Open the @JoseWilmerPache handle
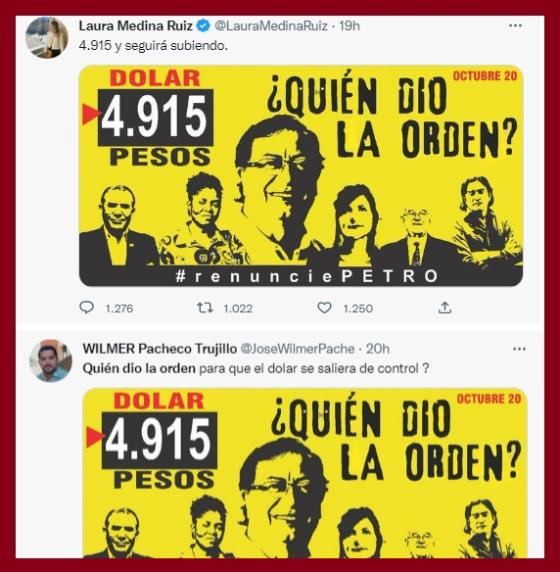The image size is (560, 572). click(297, 349)
